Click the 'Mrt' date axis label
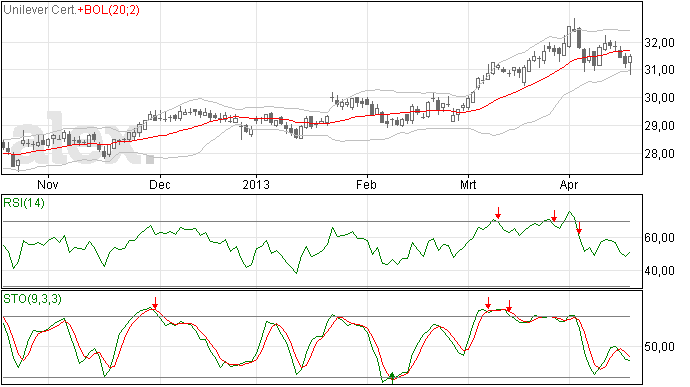The height and width of the screenshot is (387, 690). point(468,184)
